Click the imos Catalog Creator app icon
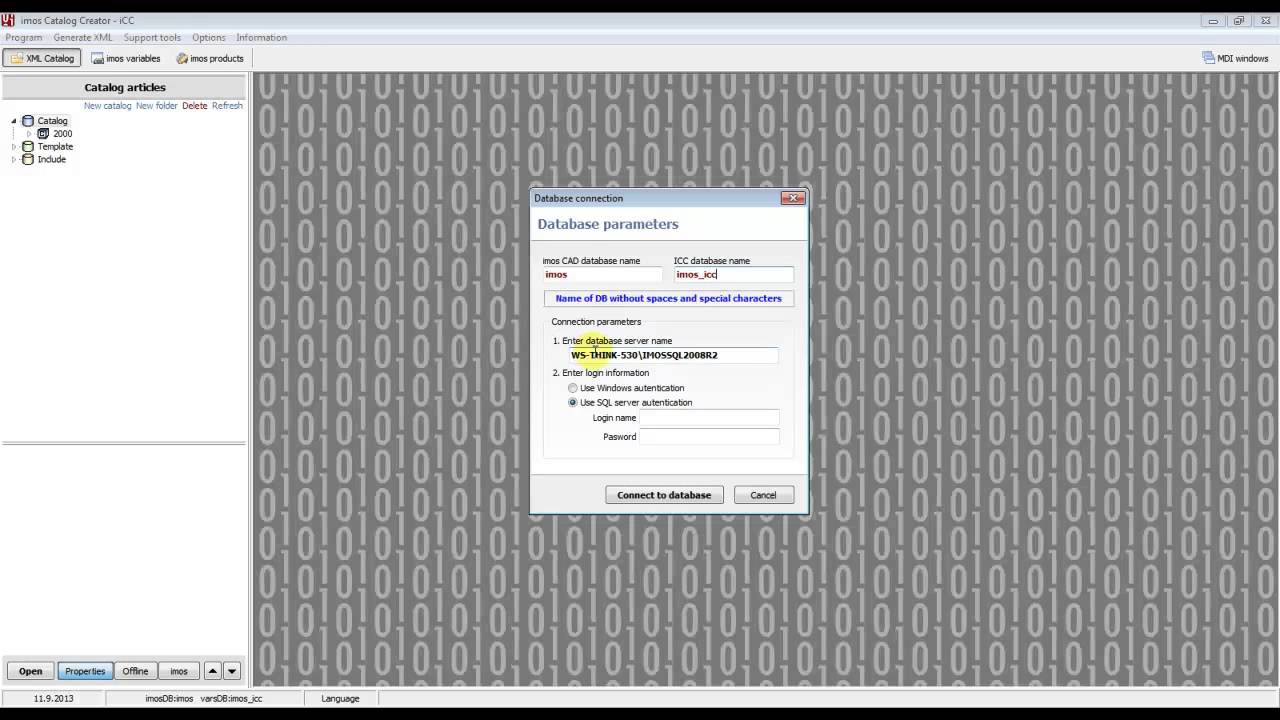Screen dimensions: 1280x720 click(x=8, y=20)
